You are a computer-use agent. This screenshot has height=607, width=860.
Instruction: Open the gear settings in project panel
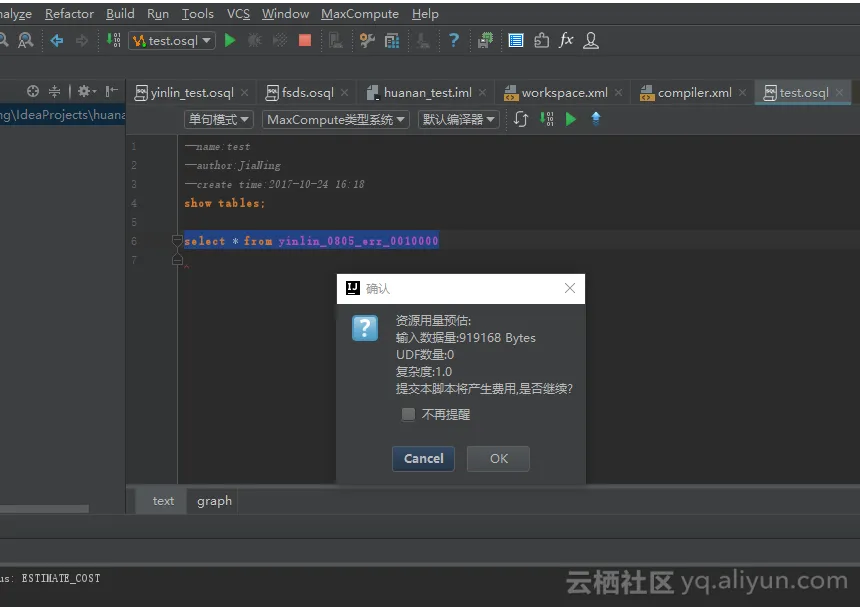[x=86, y=91]
